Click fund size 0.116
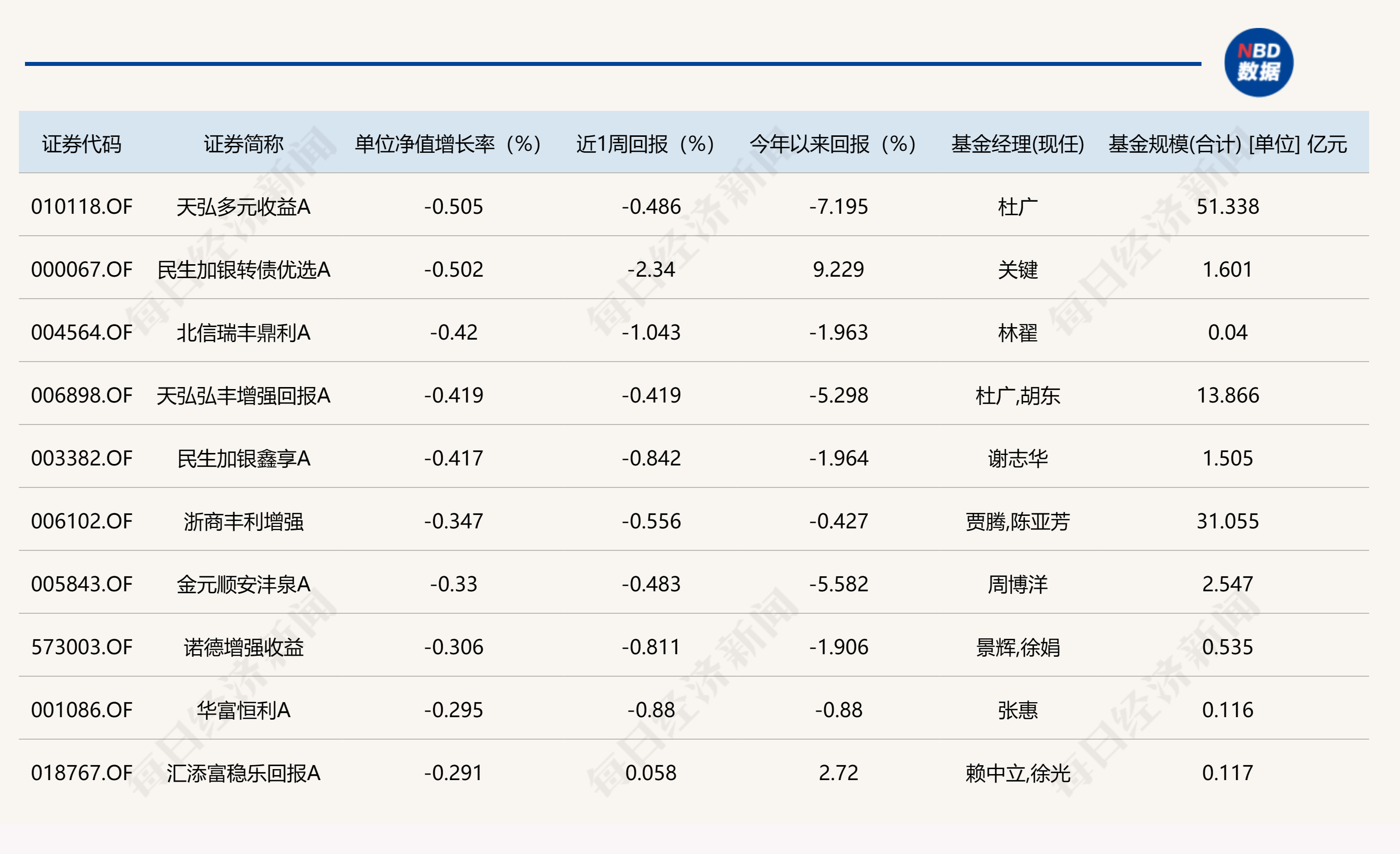This screenshot has width=1400, height=854. point(1228,711)
